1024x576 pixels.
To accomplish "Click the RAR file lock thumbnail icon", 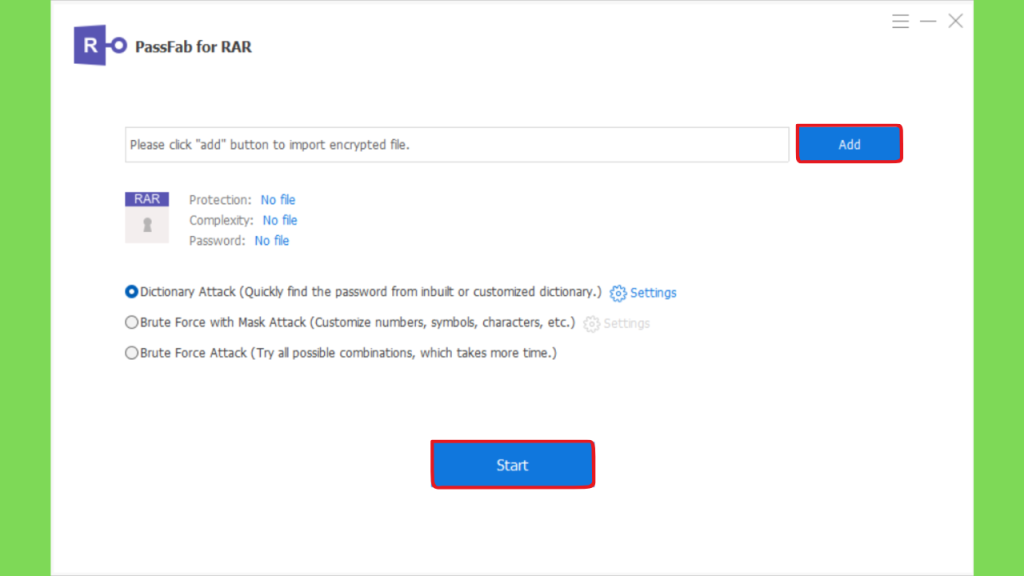I will click(x=147, y=217).
